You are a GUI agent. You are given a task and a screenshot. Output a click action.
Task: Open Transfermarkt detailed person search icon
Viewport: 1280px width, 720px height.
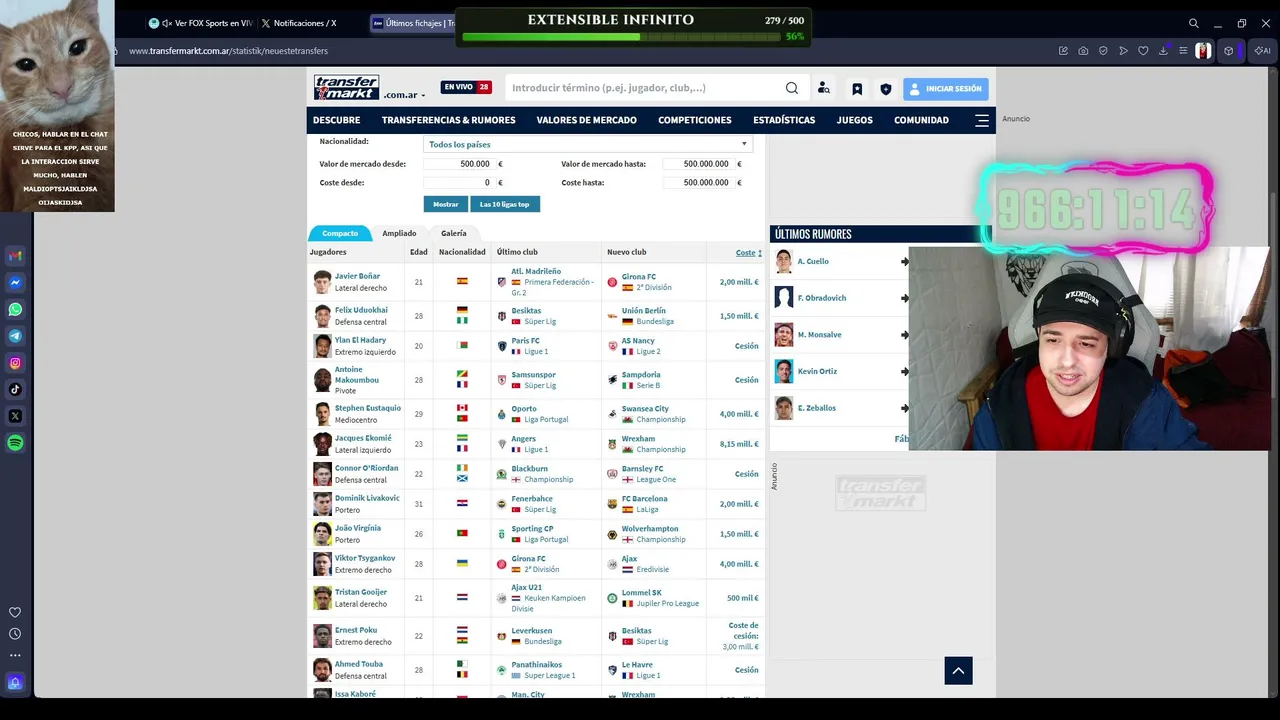tap(823, 88)
